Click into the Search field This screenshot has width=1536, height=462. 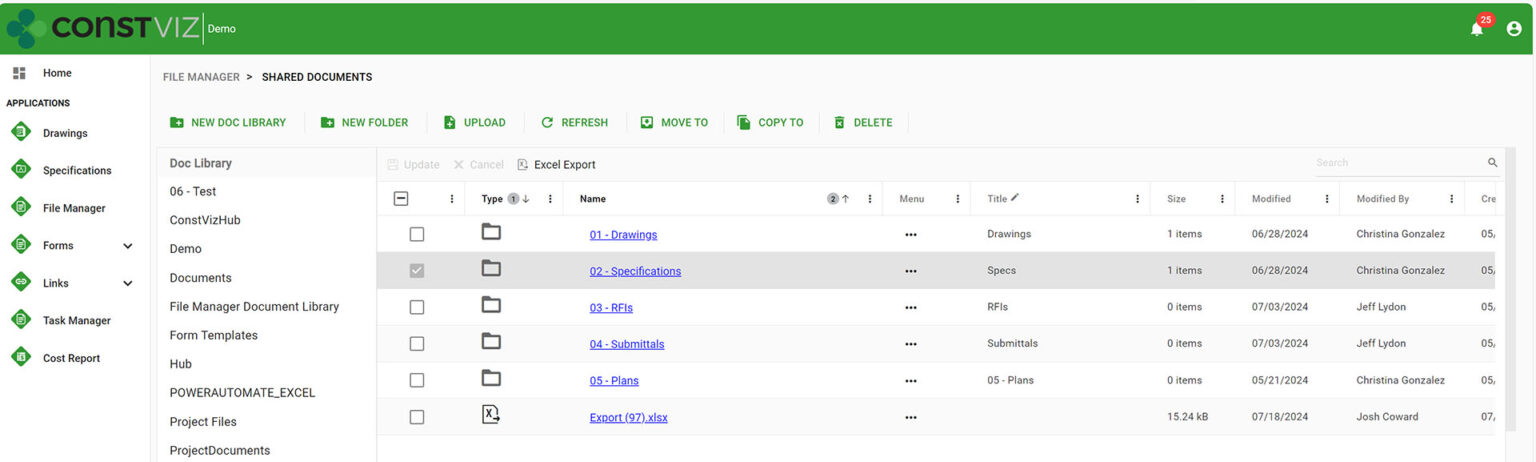click(1398, 163)
